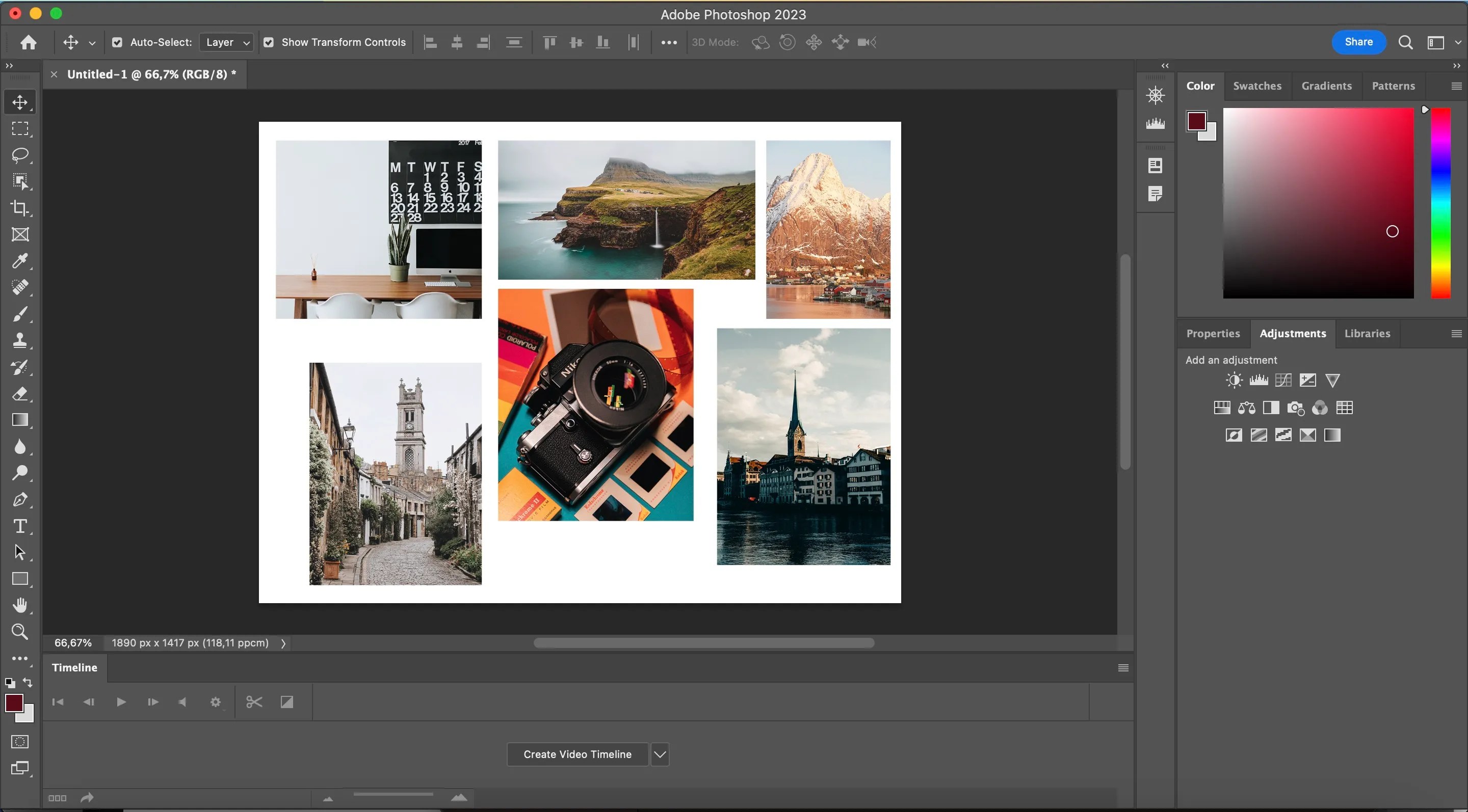
Task: Select the Crop tool
Action: click(x=20, y=208)
